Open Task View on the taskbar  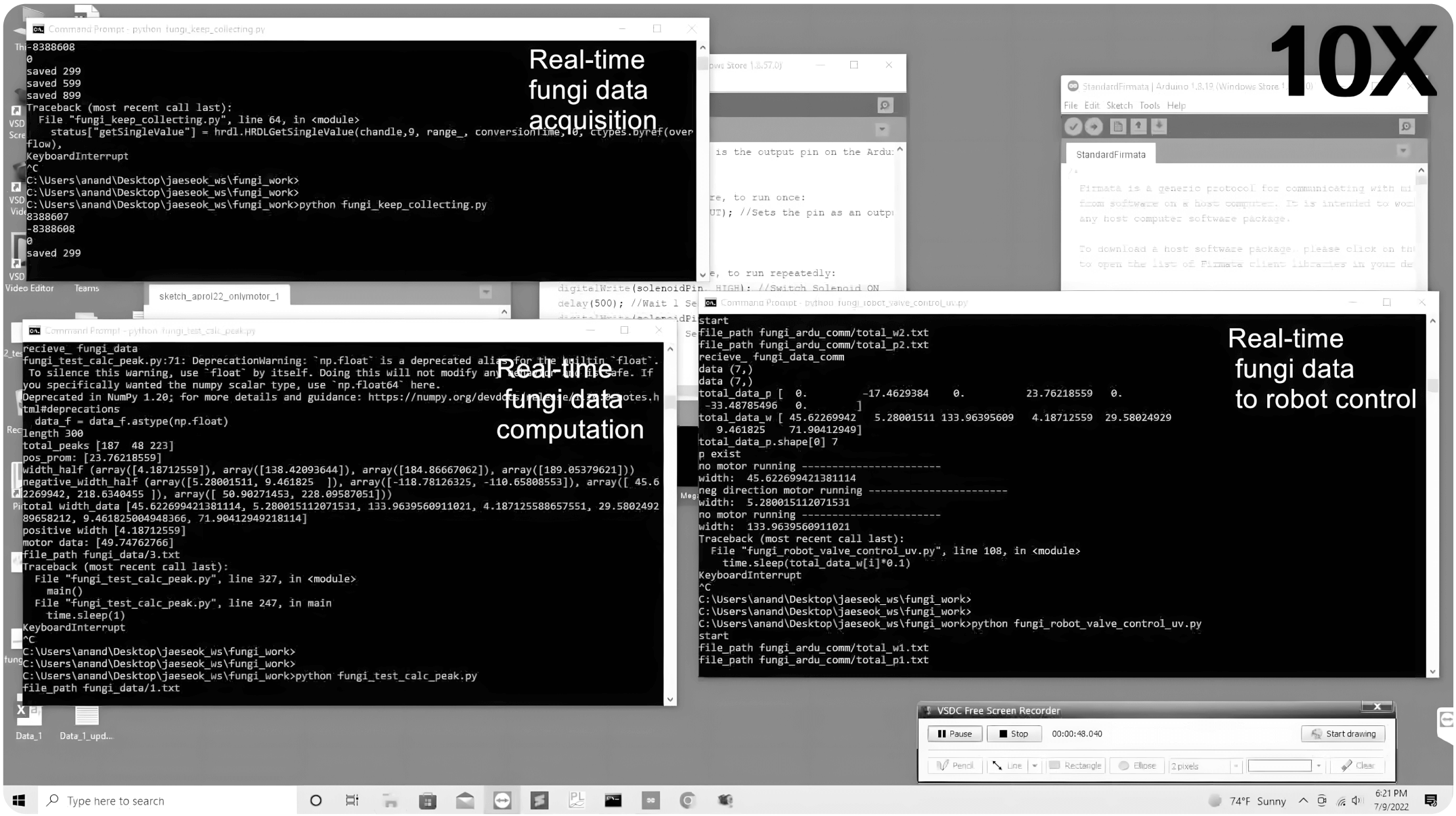click(352, 800)
